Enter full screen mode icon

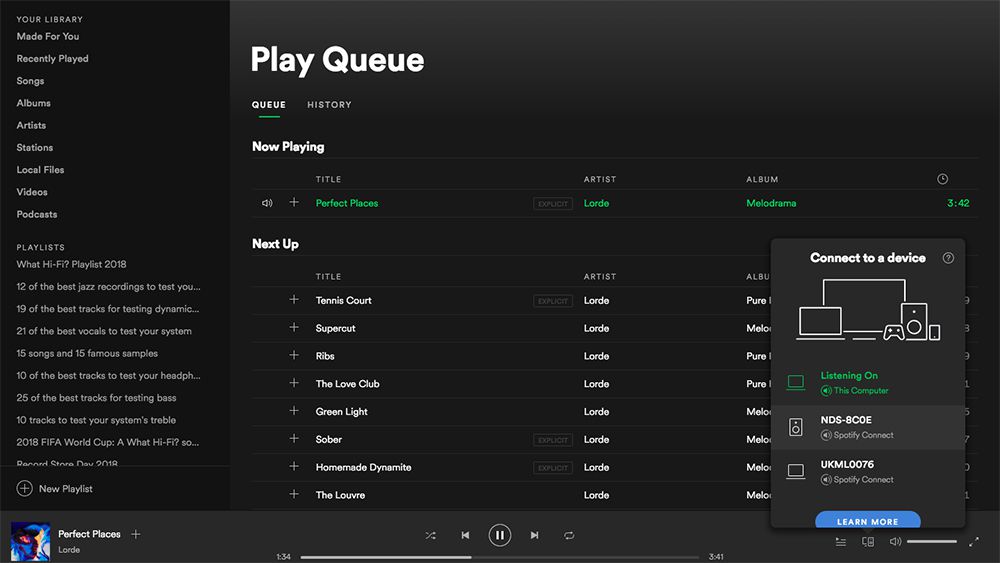tap(974, 542)
